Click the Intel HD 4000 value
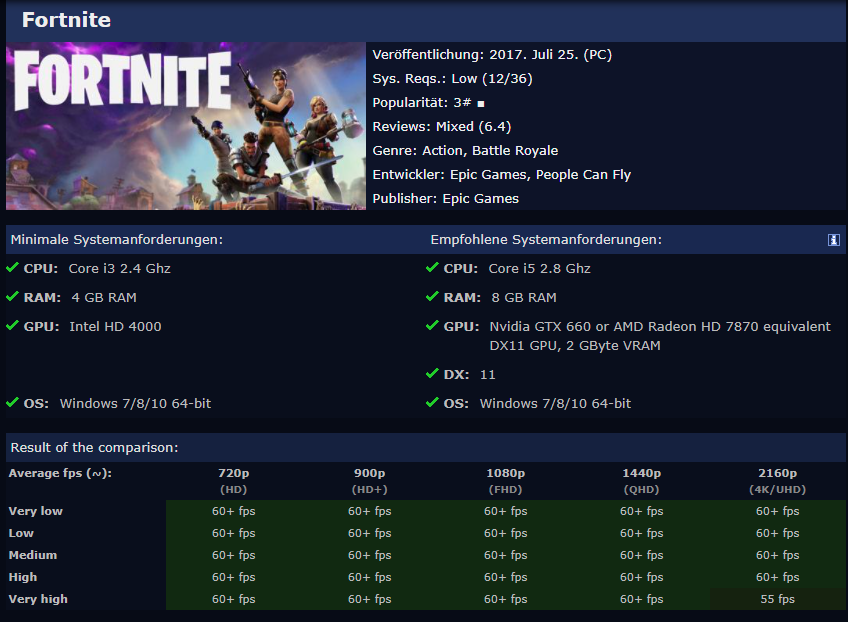Screen dimensions: 848x622 pyautogui.click(x=115, y=327)
